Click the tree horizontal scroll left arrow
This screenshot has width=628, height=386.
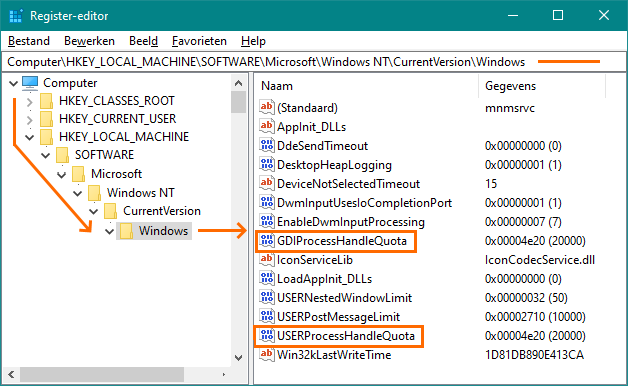coord(11,375)
